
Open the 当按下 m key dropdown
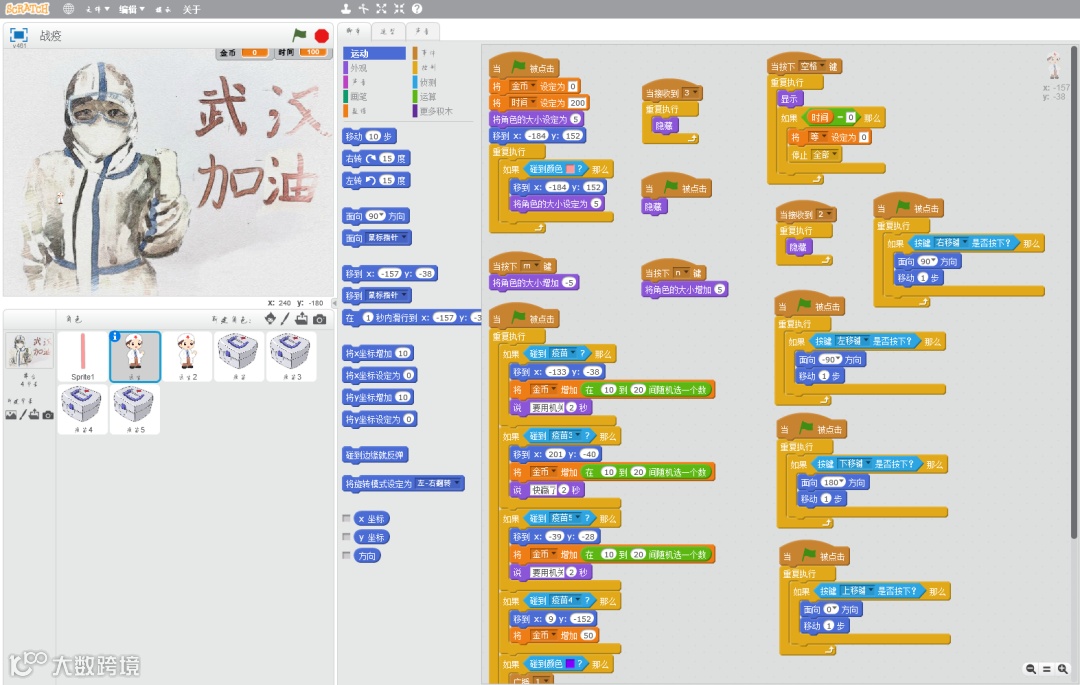pyautogui.click(x=530, y=266)
